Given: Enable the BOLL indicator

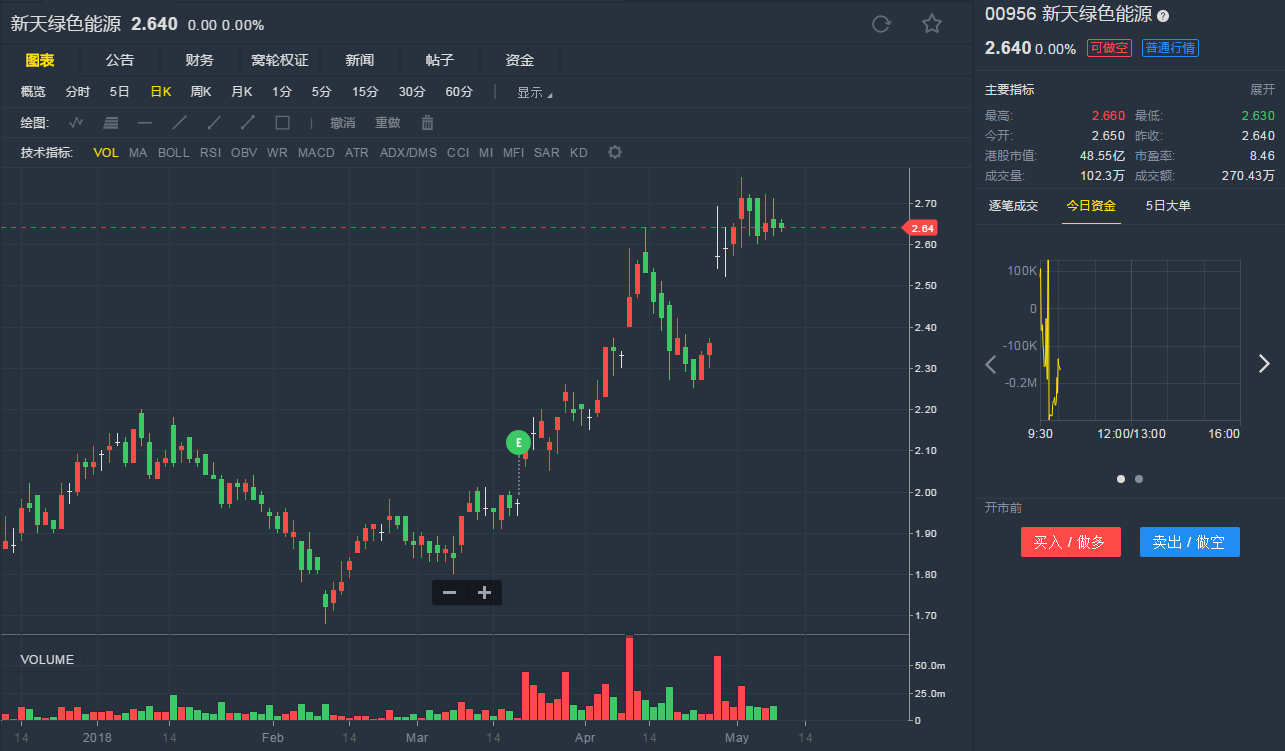Looking at the screenshot, I should [x=173, y=152].
